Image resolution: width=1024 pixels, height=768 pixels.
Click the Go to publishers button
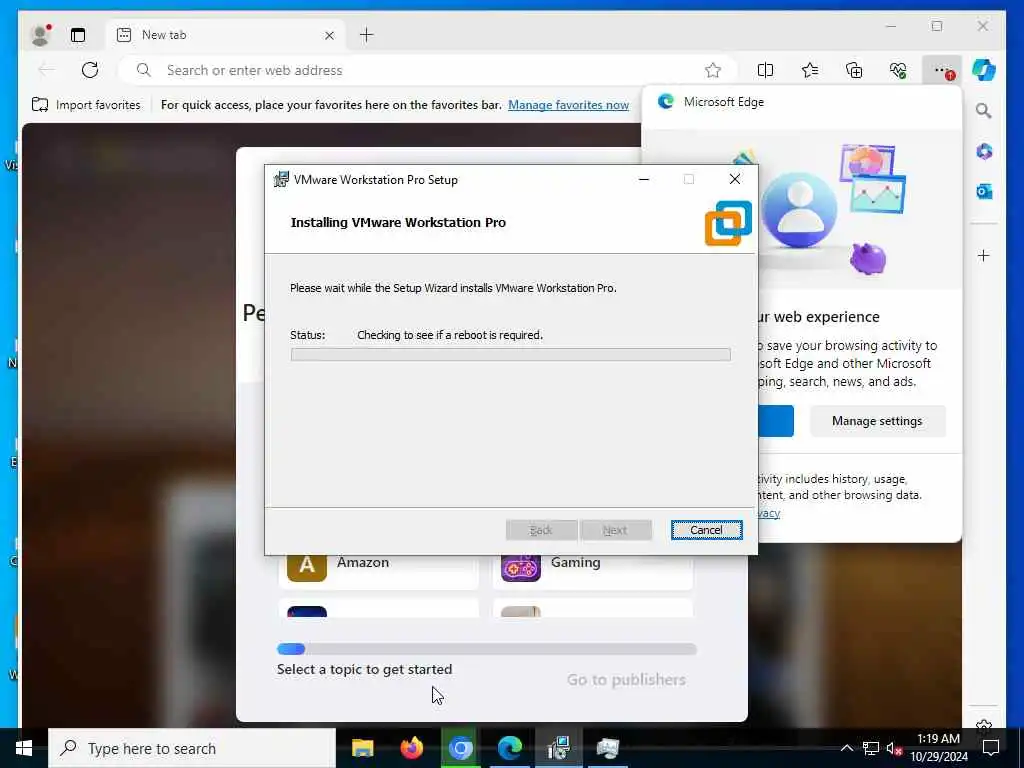click(x=626, y=680)
